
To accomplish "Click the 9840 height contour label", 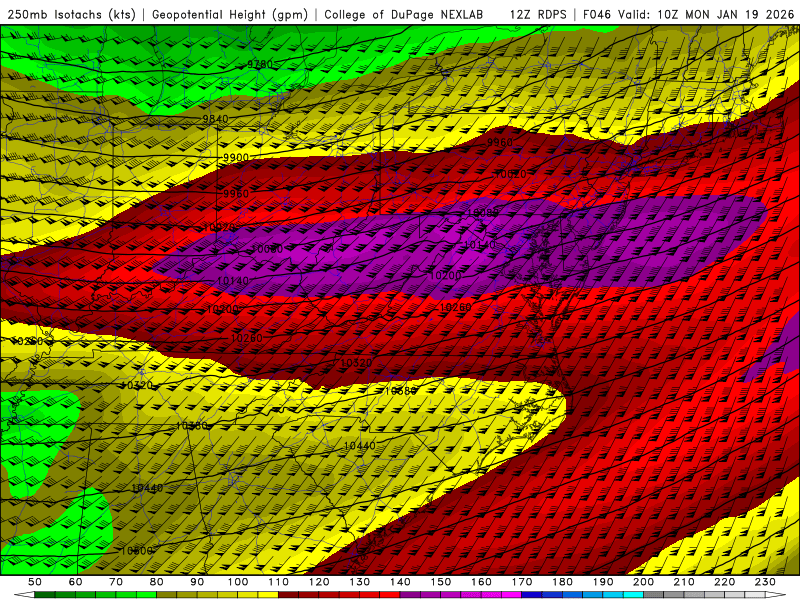I will pyautogui.click(x=215, y=119).
